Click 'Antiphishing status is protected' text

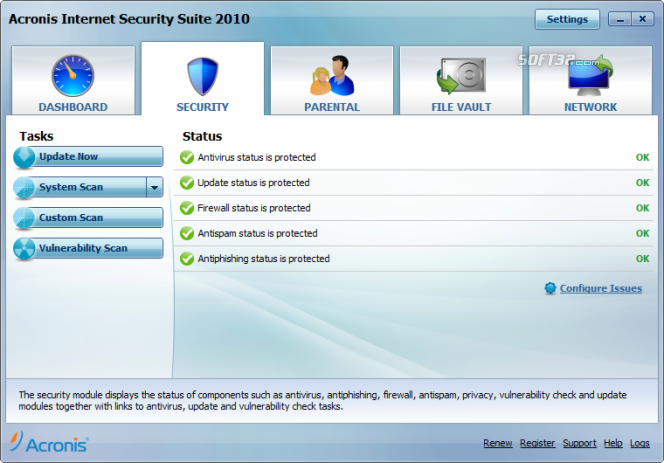pyautogui.click(x=263, y=259)
